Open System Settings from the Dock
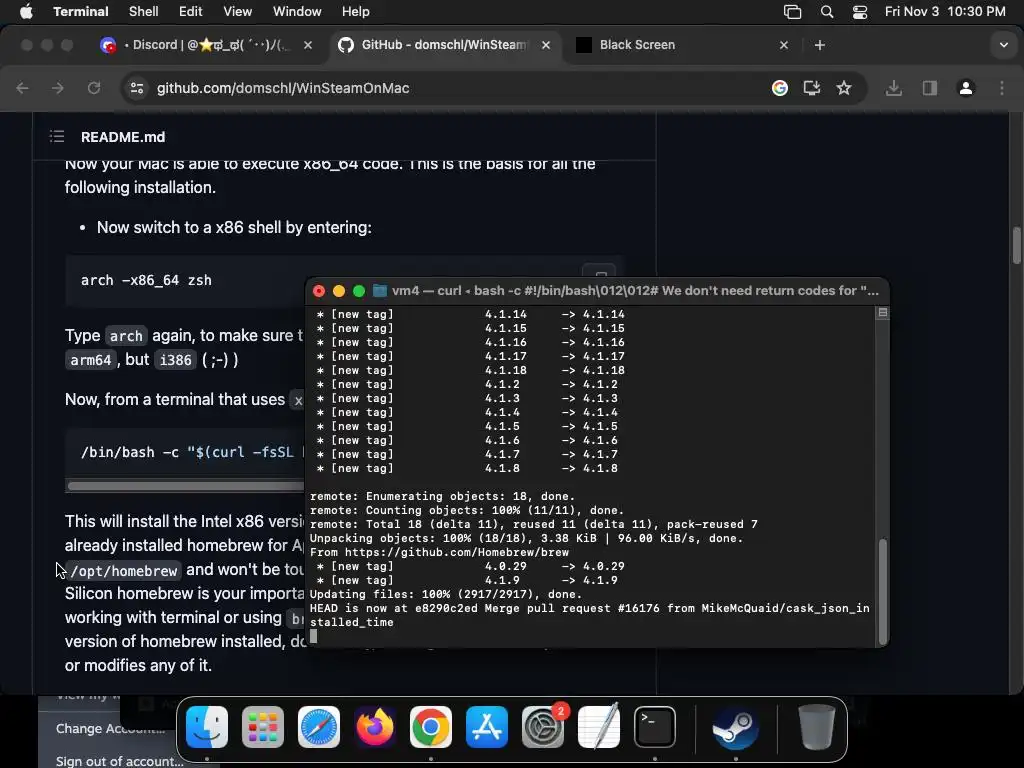 click(543, 727)
